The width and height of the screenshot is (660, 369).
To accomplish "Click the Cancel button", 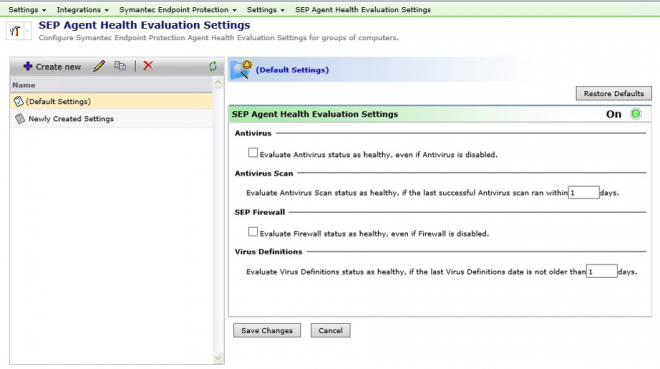I will click(x=330, y=330).
